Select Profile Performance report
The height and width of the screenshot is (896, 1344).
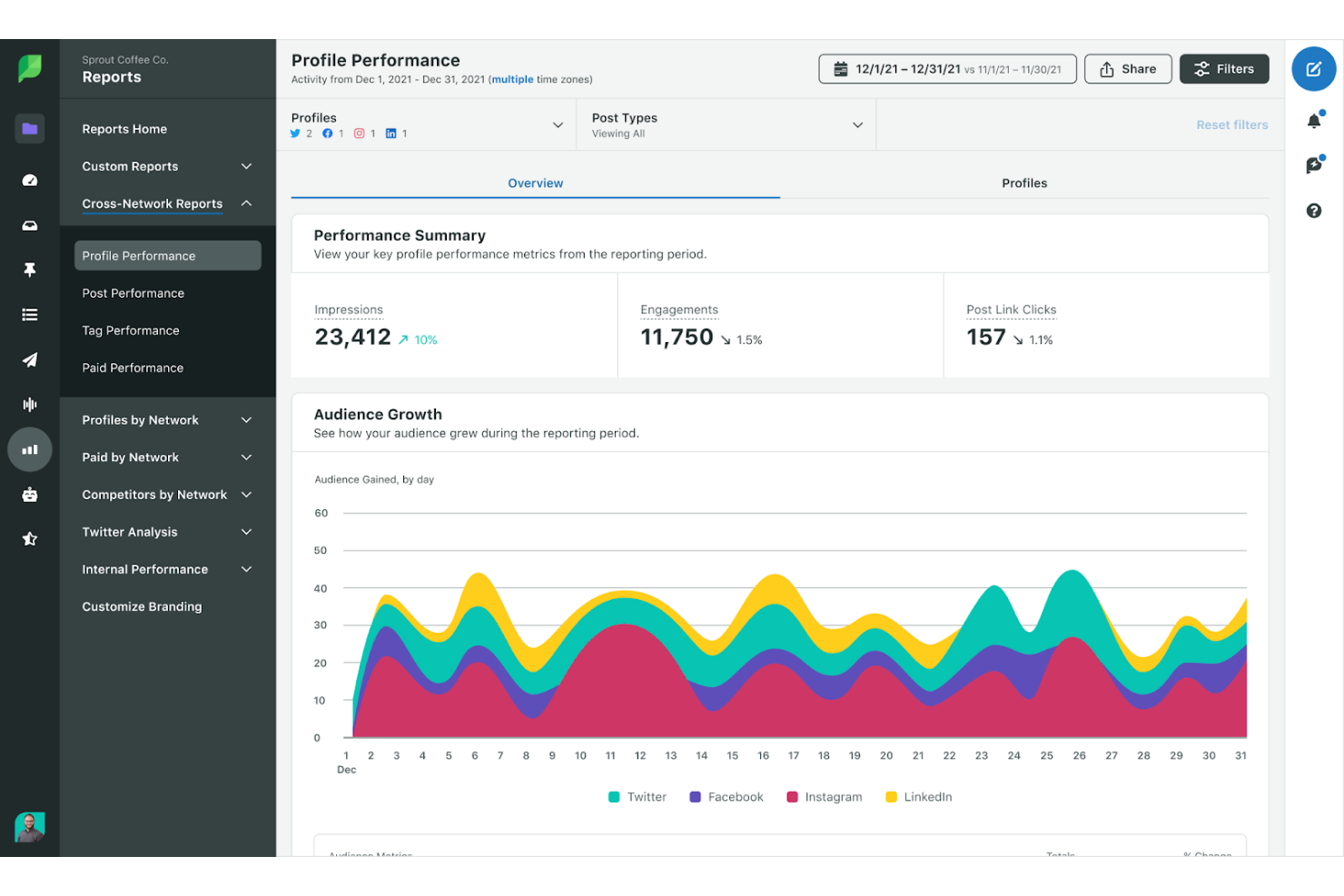pos(167,256)
